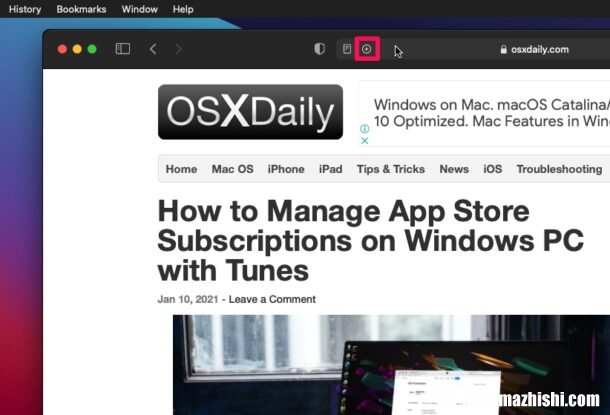Screen dimensions: 610x415
Task: Open the App Store Subscriptions article title
Action: (x=370, y=241)
